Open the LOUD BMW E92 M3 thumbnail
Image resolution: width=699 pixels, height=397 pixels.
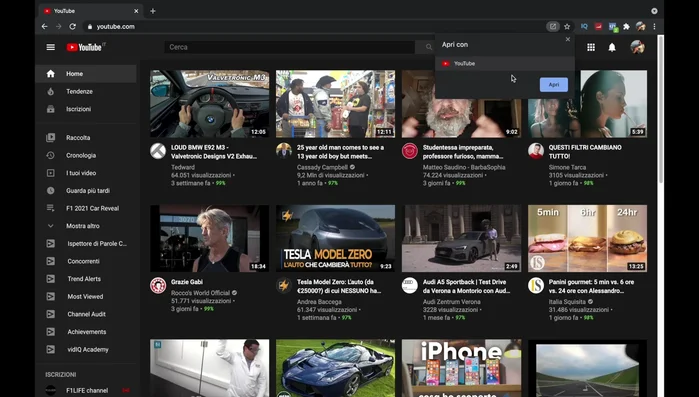point(210,103)
